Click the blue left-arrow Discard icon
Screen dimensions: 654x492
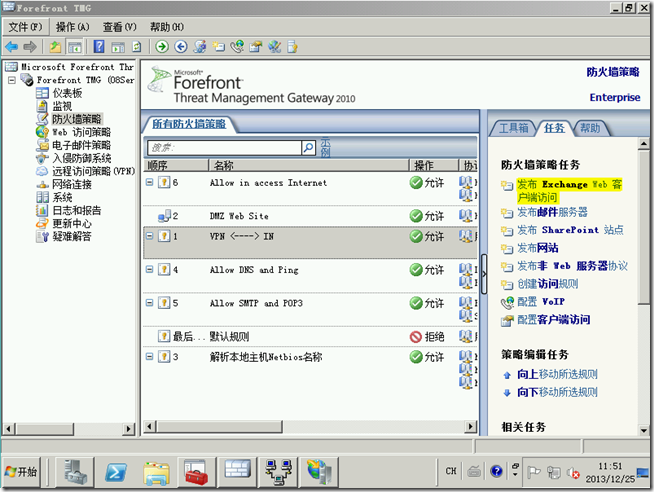click(181, 47)
